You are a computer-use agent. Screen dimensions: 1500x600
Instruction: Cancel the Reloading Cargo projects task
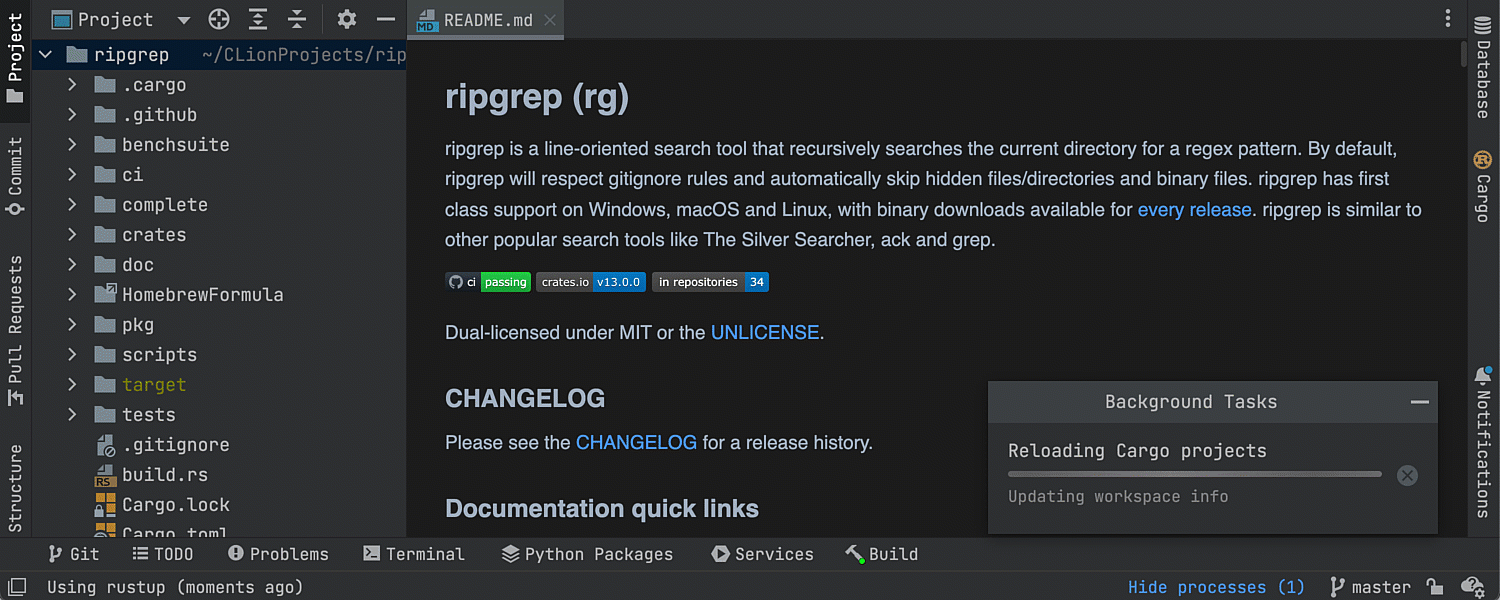pyautogui.click(x=1407, y=475)
